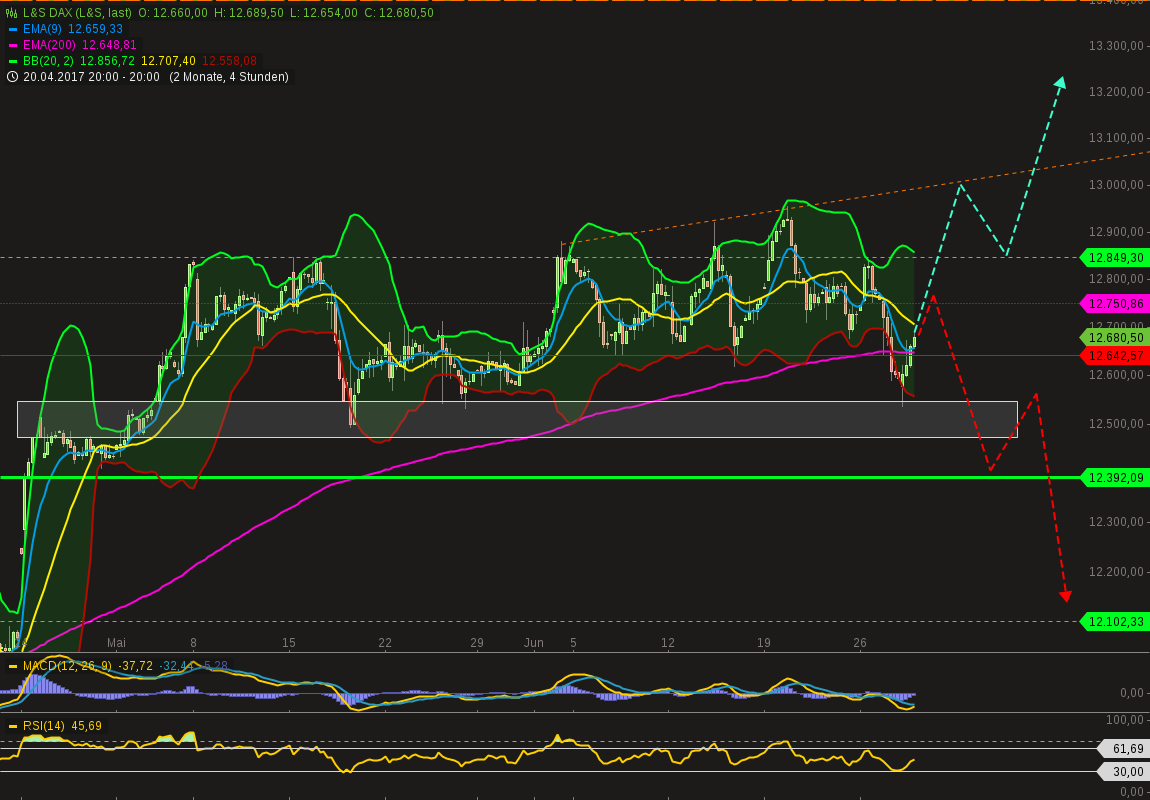
Task: Click the lower Bollinger value 12.558,08
Action: click(229, 61)
